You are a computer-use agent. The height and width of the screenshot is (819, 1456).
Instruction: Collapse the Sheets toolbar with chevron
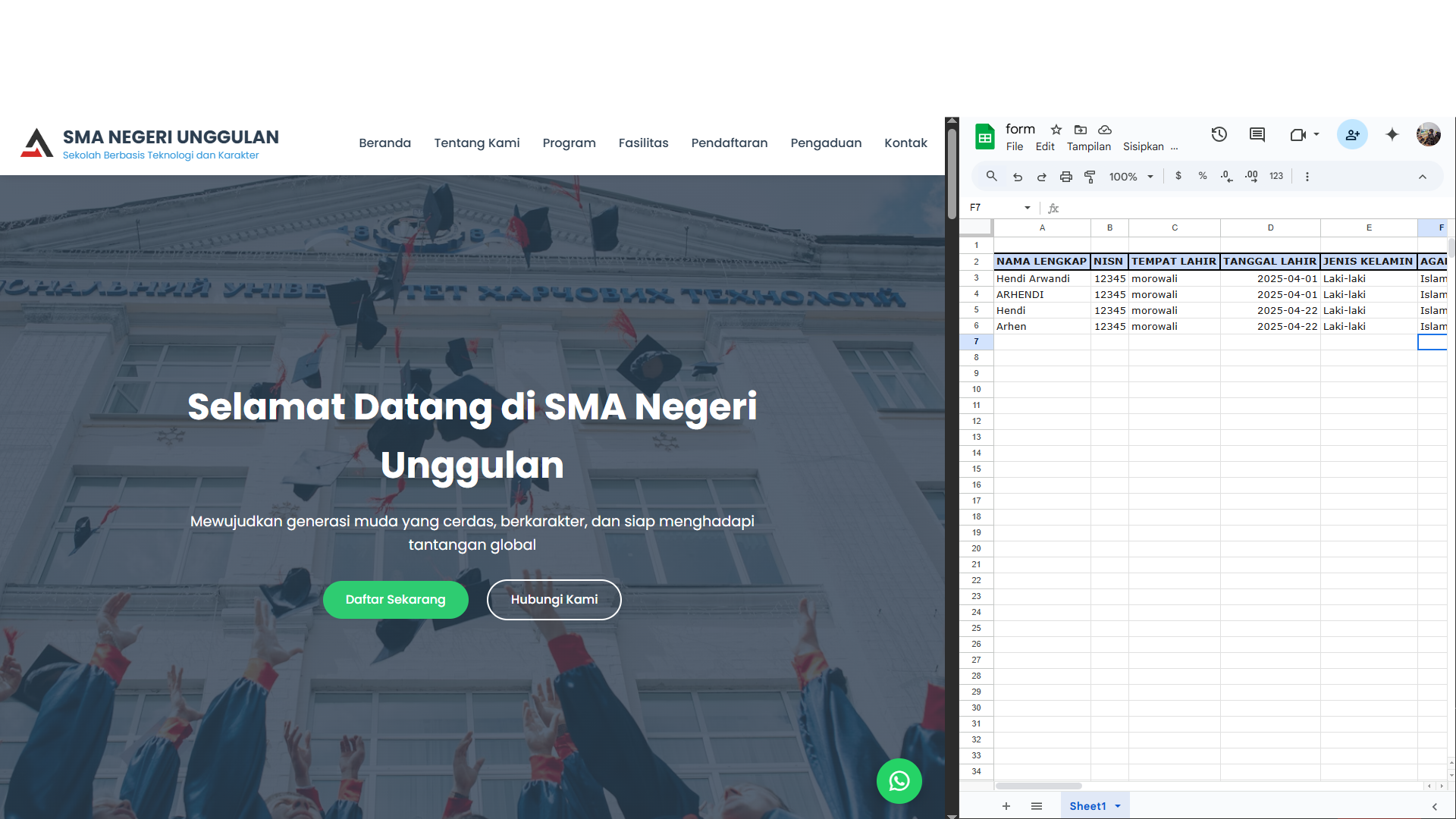pos(1422,177)
